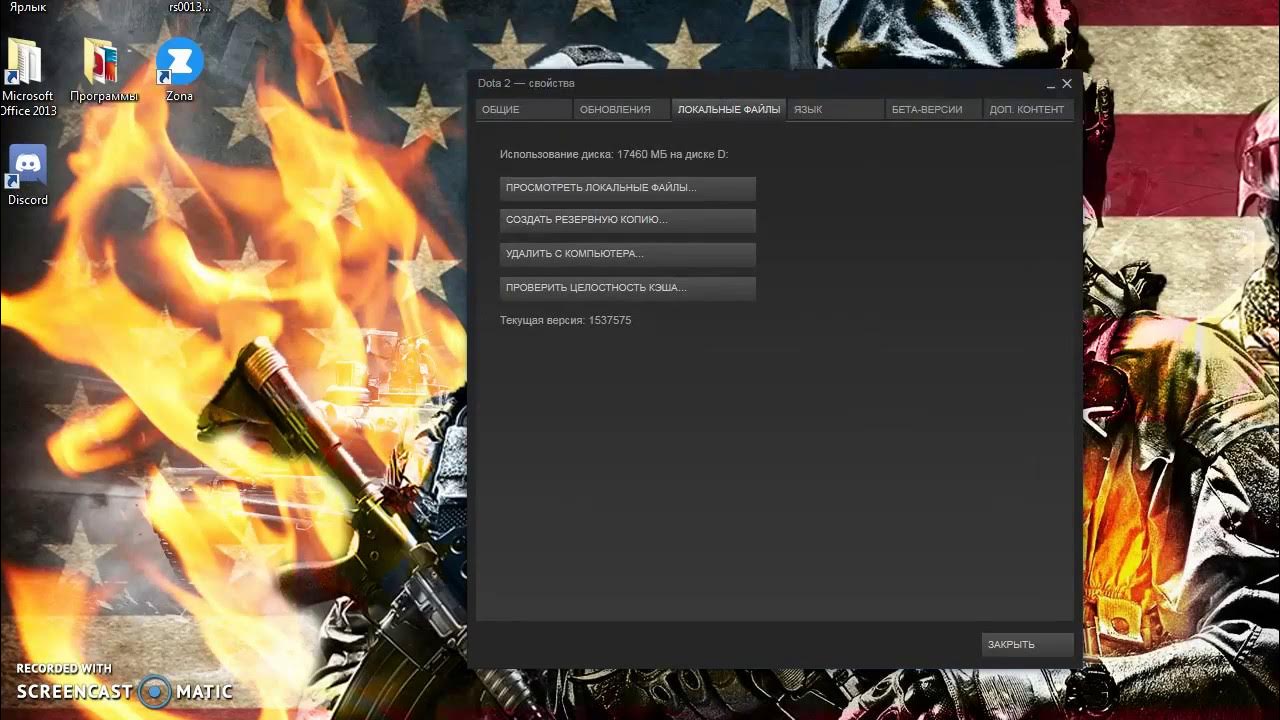Select the Ярлык desktop label
Image resolution: width=1280 pixels, height=720 pixels.
coord(28,7)
